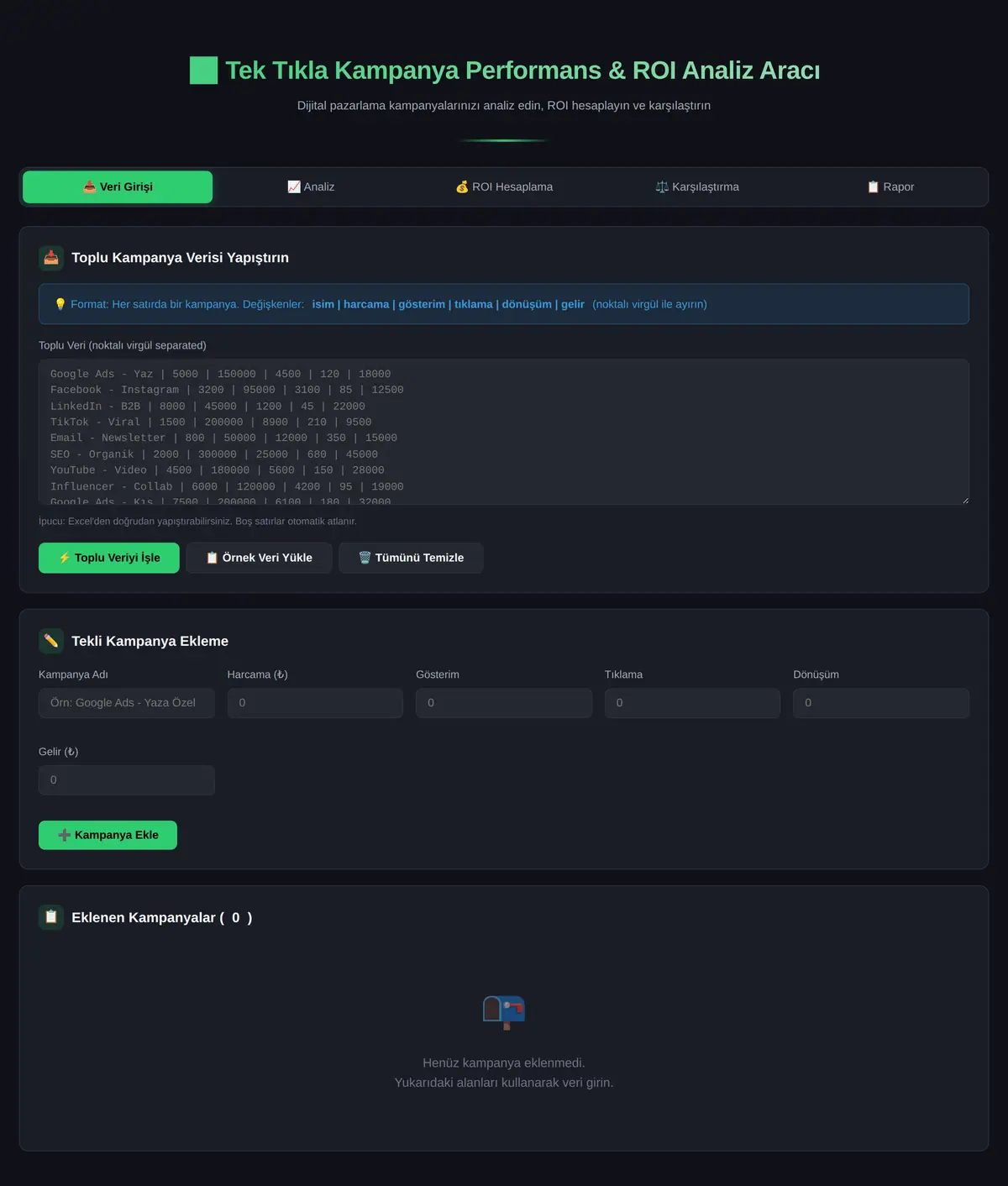Open the Karşılaştırma tab
1008x1186 pixels.
point(697,187)
